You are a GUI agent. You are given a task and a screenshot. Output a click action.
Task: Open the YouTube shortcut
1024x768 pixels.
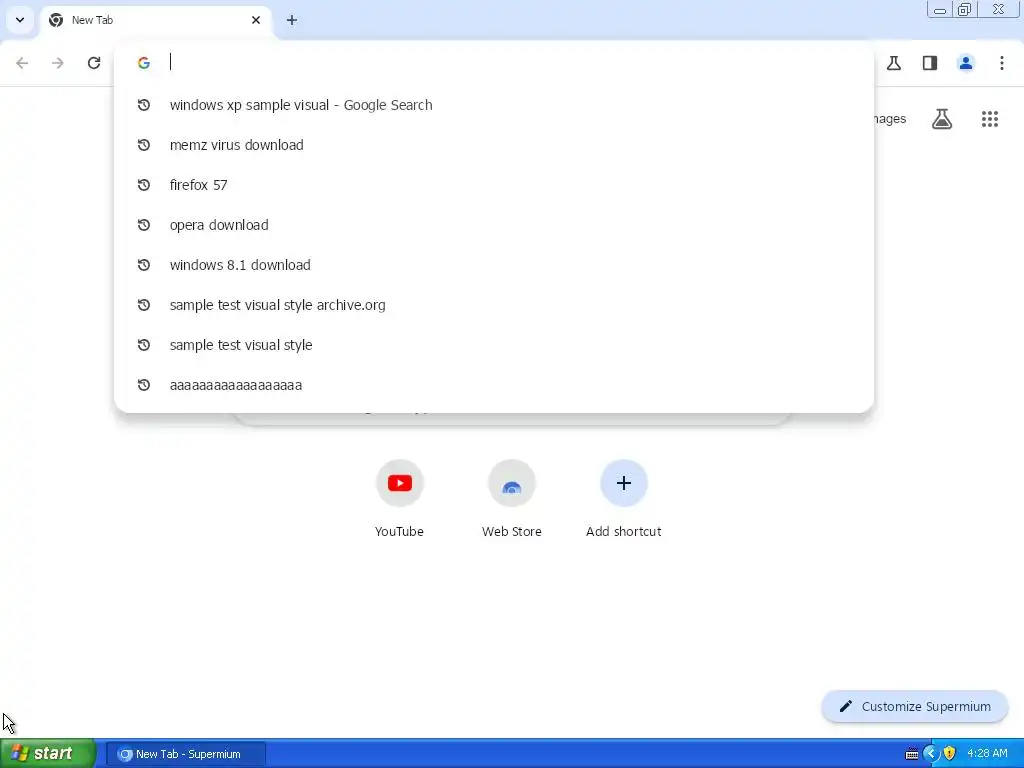[x=400, y=499]
